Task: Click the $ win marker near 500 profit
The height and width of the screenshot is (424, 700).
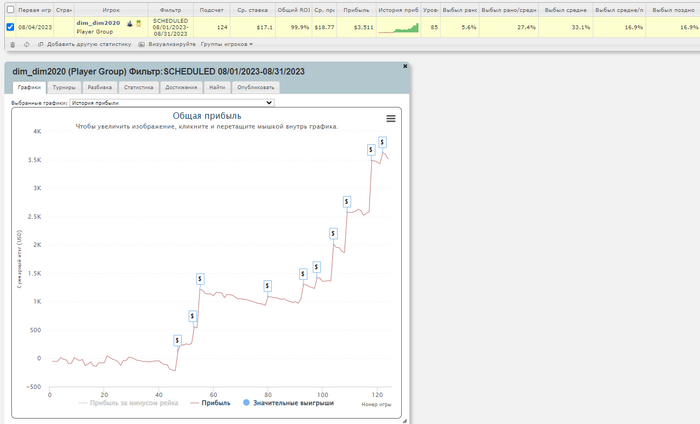Action: 192,316
